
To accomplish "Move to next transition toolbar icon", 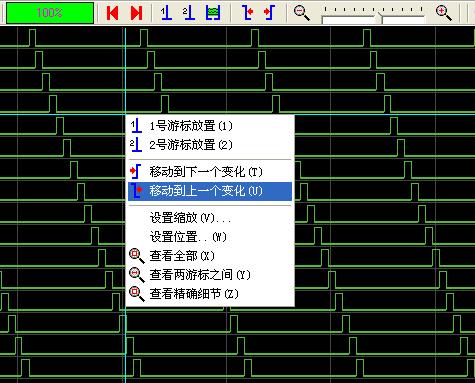I will (269, 13).
